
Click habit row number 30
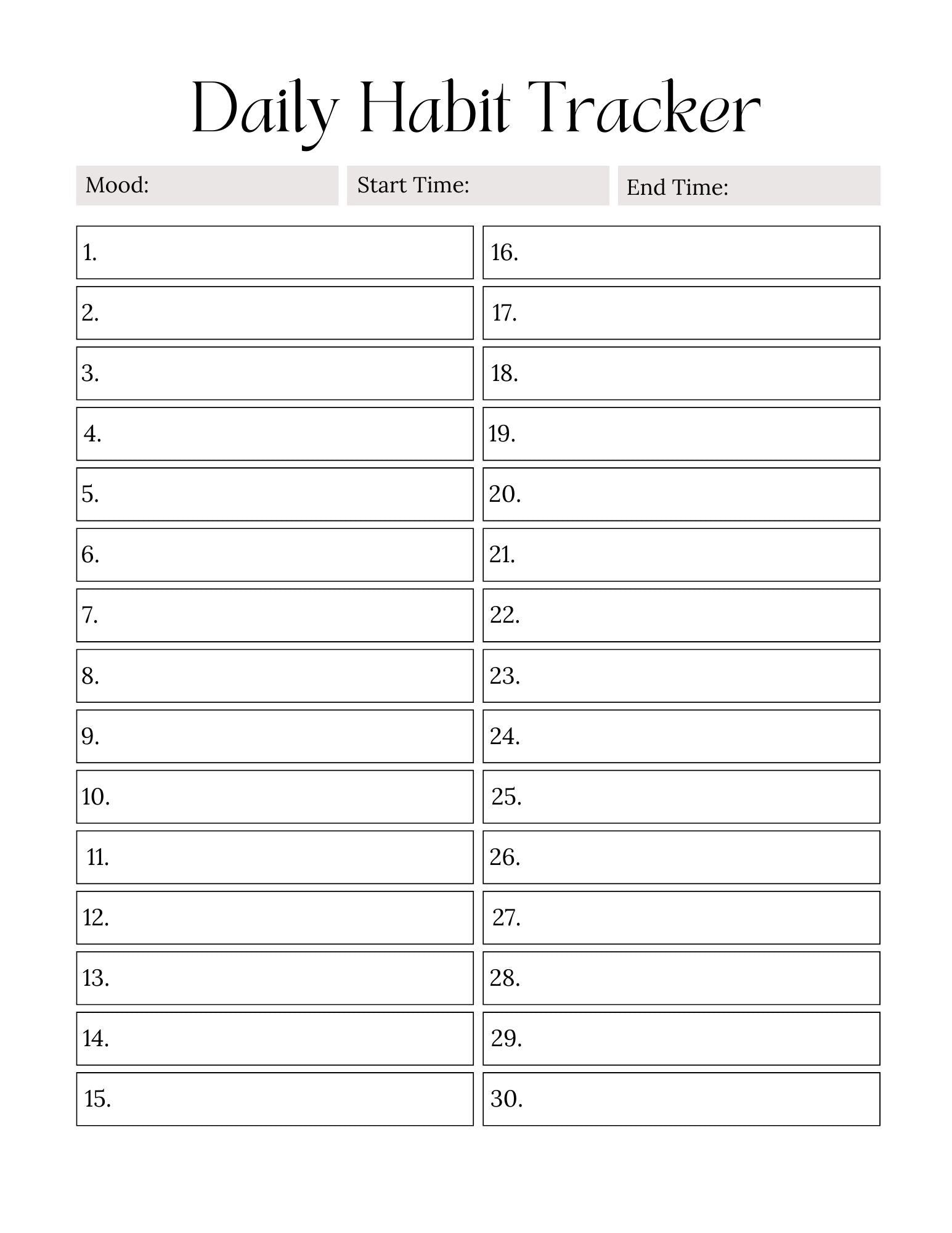tap(681, 1099)
